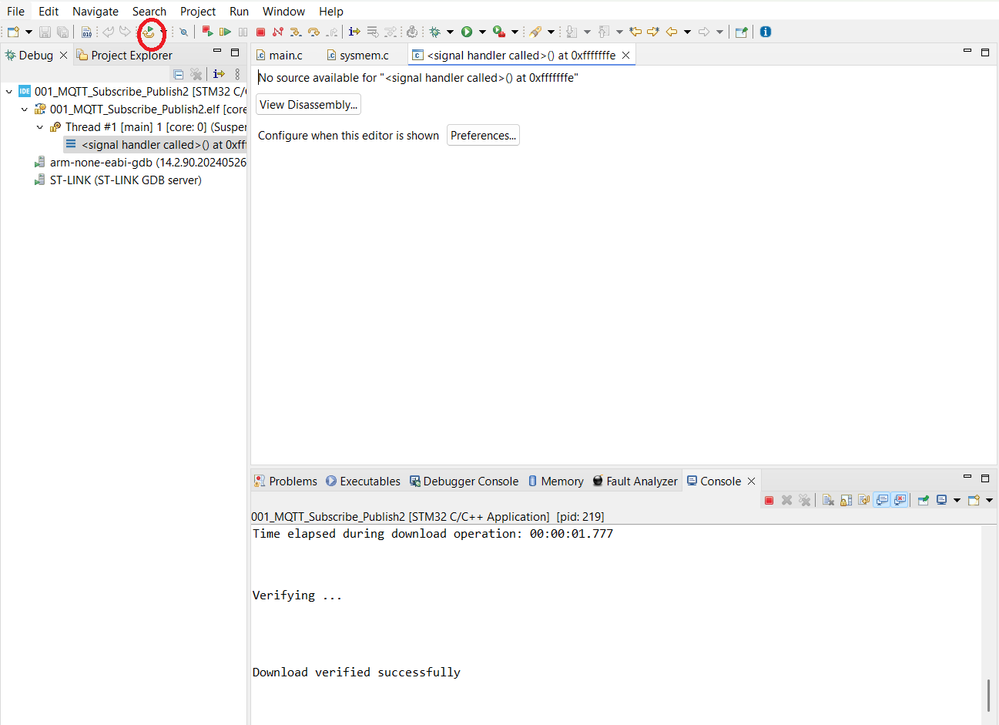
Task: Open the Fault Analyzer tab
Action: 635,481
